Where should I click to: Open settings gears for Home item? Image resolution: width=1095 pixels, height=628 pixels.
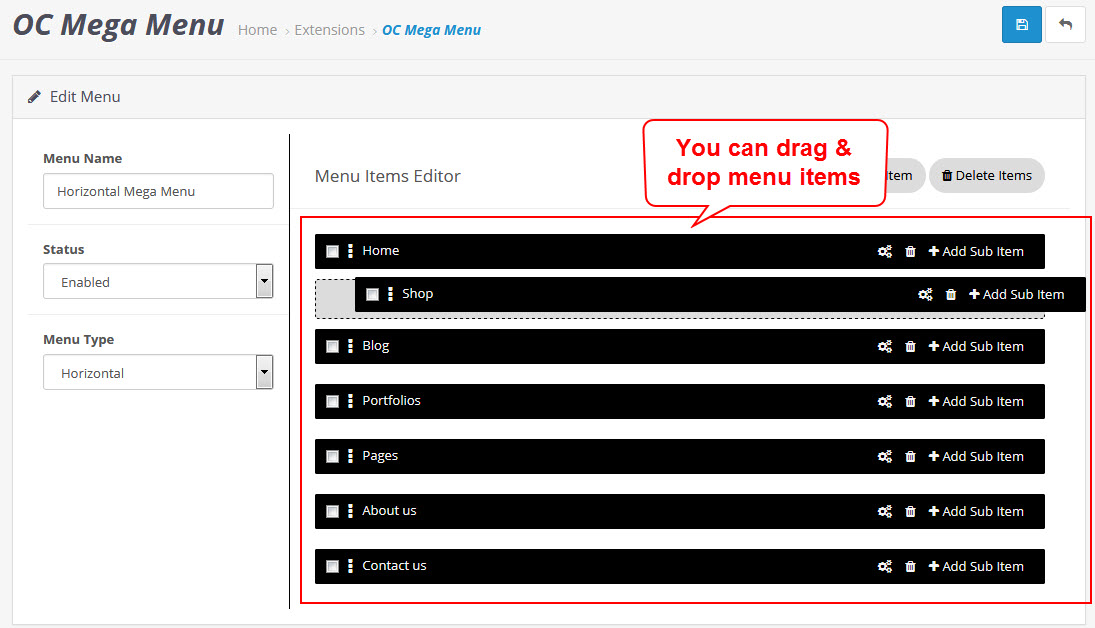click(x=885, y=251)
